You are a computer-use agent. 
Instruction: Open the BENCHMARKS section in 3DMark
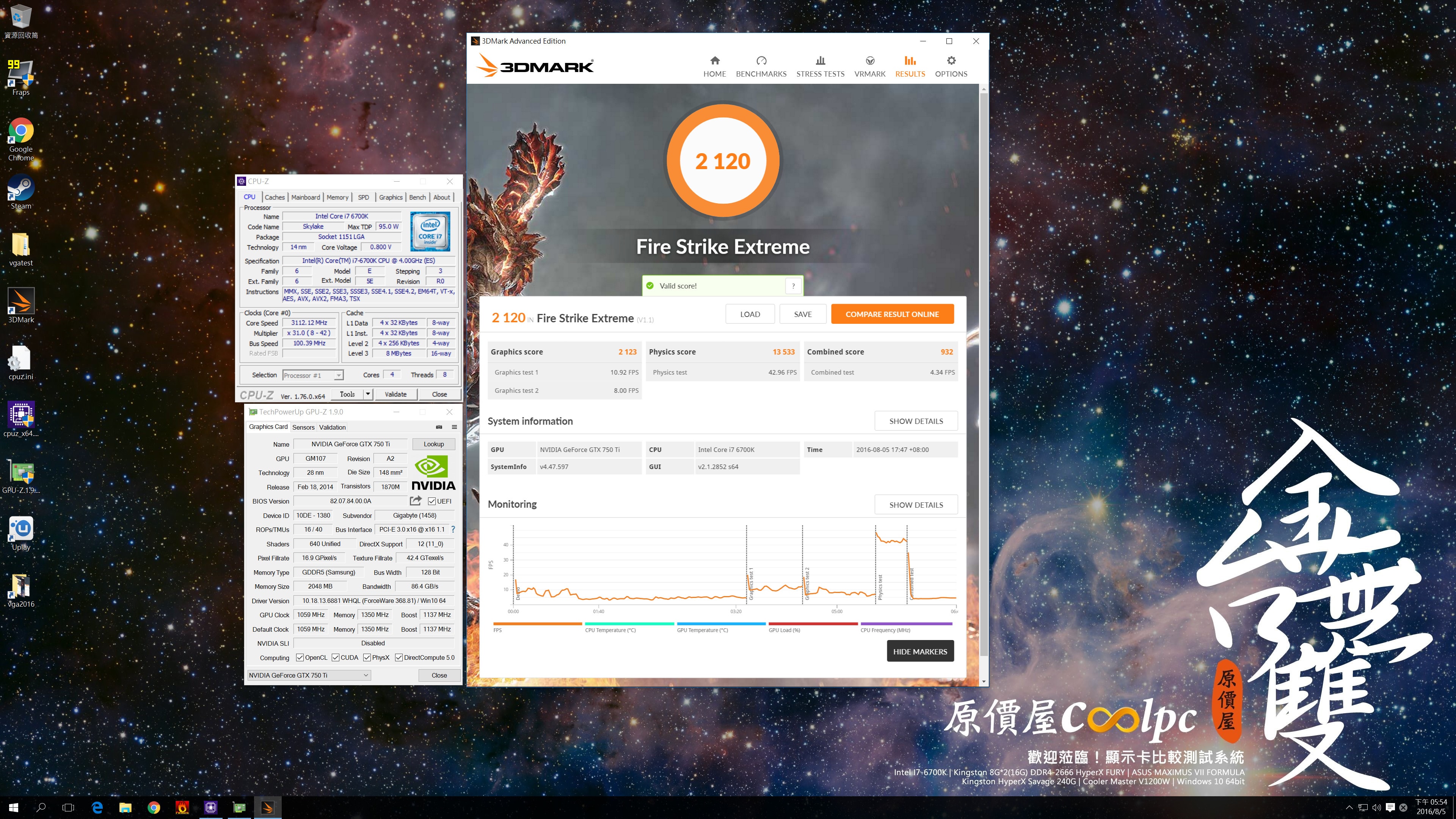click(x=761, y=67)
